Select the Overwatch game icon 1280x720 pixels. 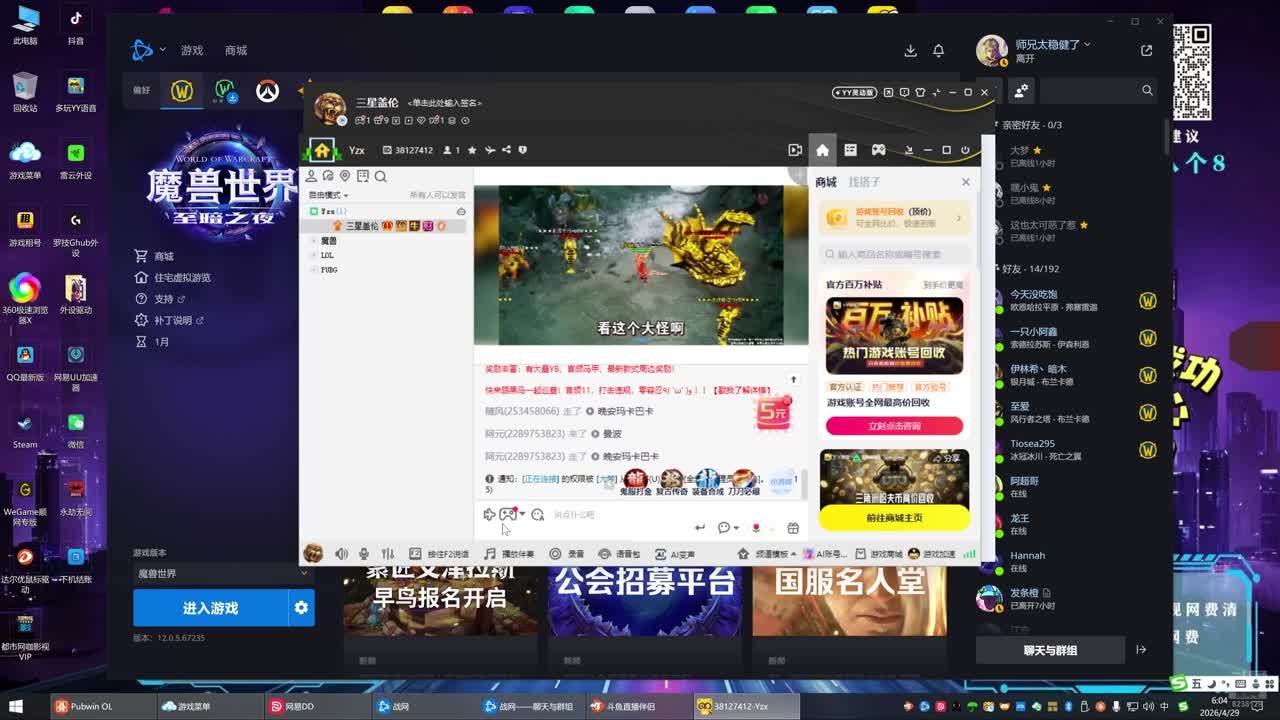point(267,91)
